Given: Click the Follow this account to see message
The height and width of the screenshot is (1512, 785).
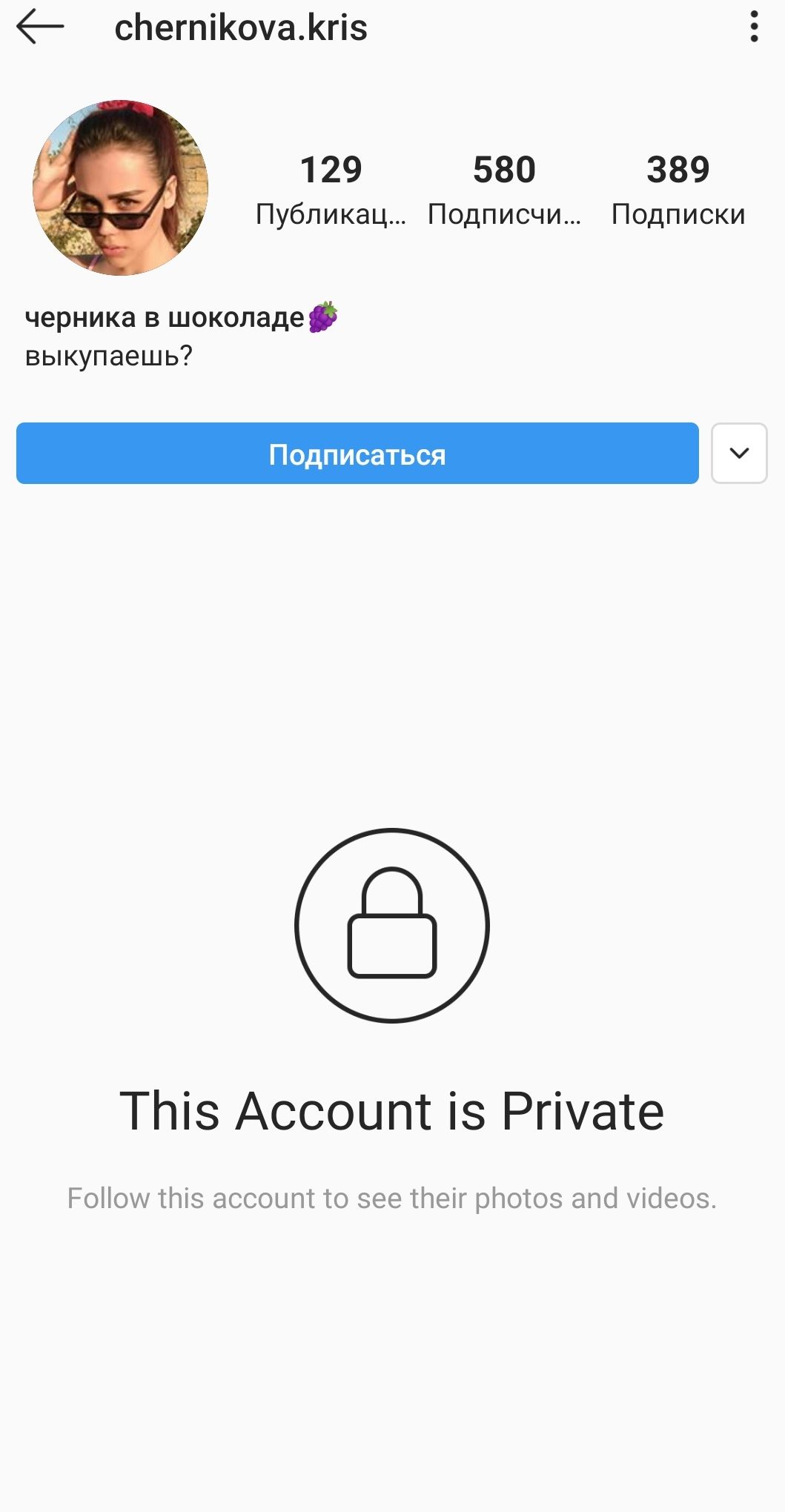Looking at the screenshot, I should (x=392, y=1198).
